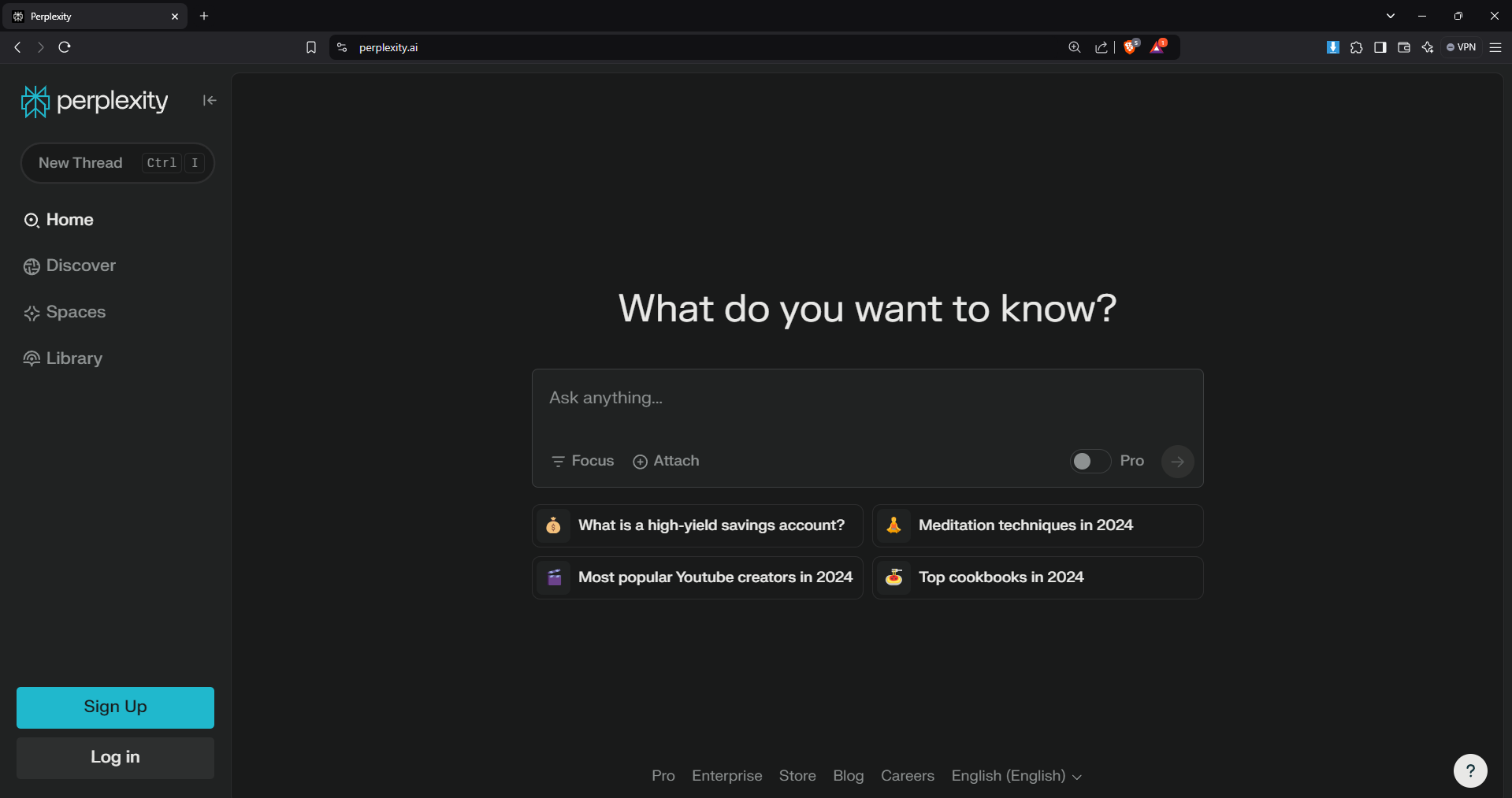1512x798 pixels.
Task: Open the Pro footer link
Action: (x=663, y=776)
